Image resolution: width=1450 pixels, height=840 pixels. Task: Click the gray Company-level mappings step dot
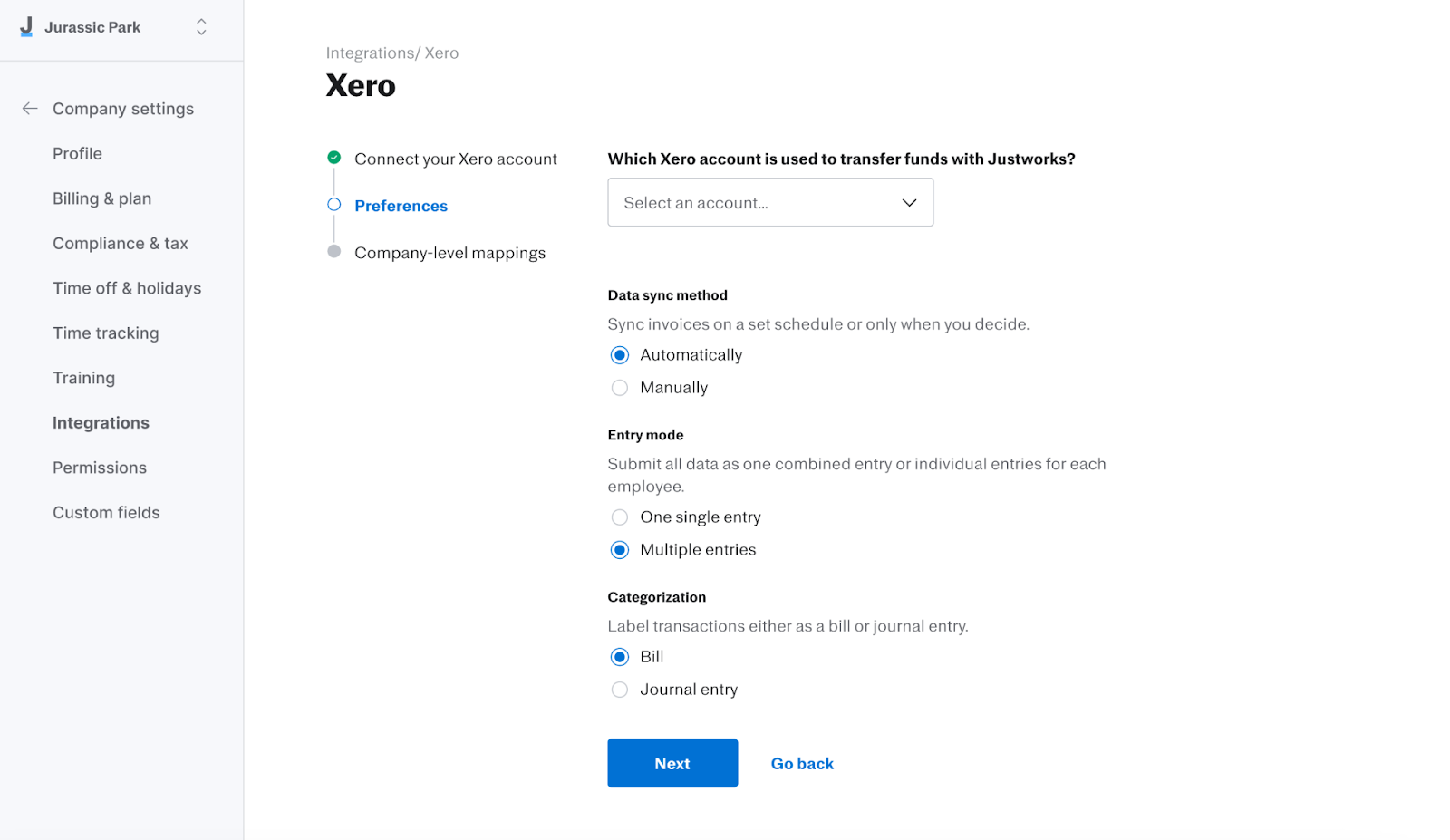(334, 252)
